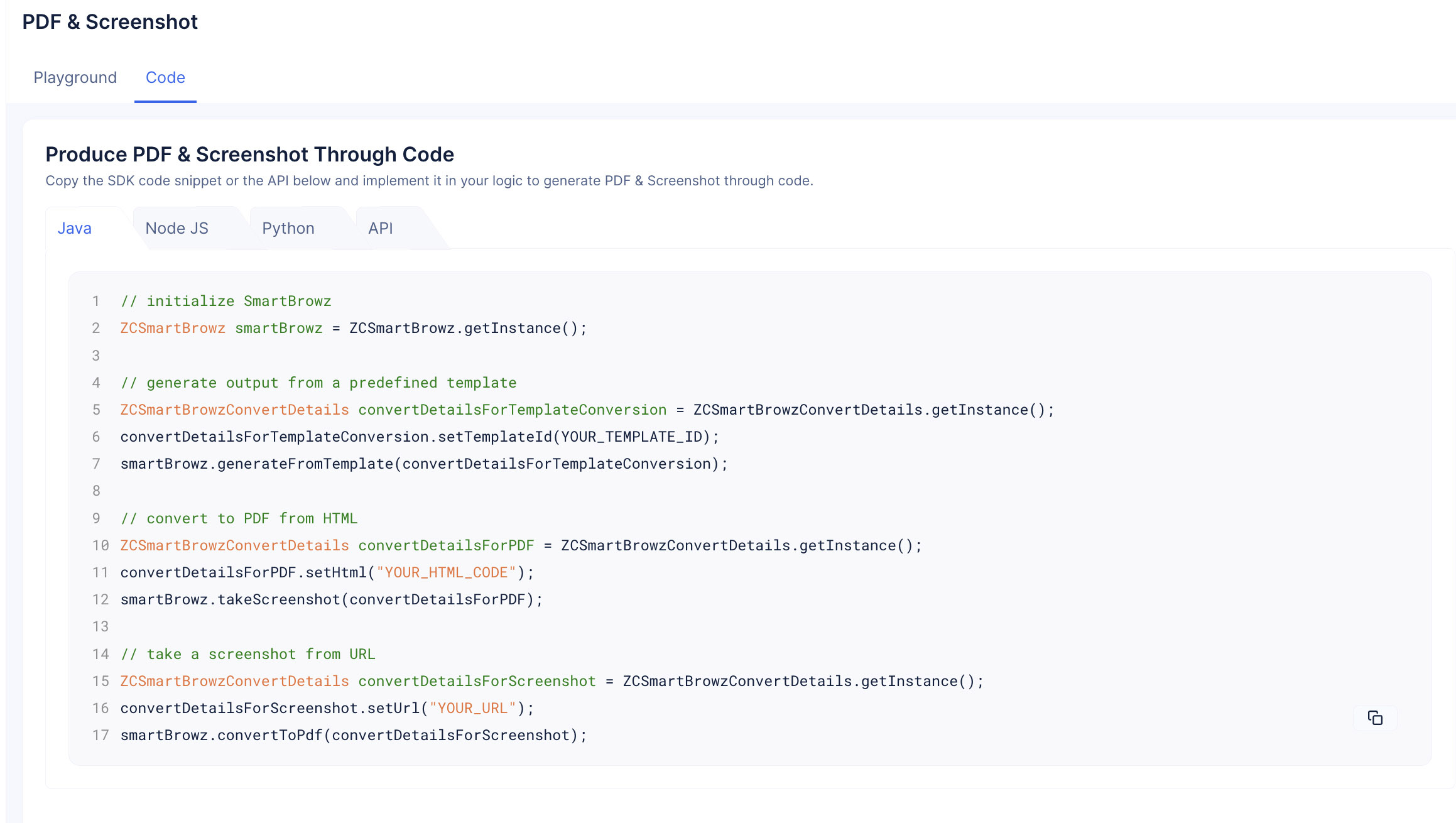This screenshot has width=1456, height=823.
Task: Select the Code tab
Action: click(x=165, y=77)
